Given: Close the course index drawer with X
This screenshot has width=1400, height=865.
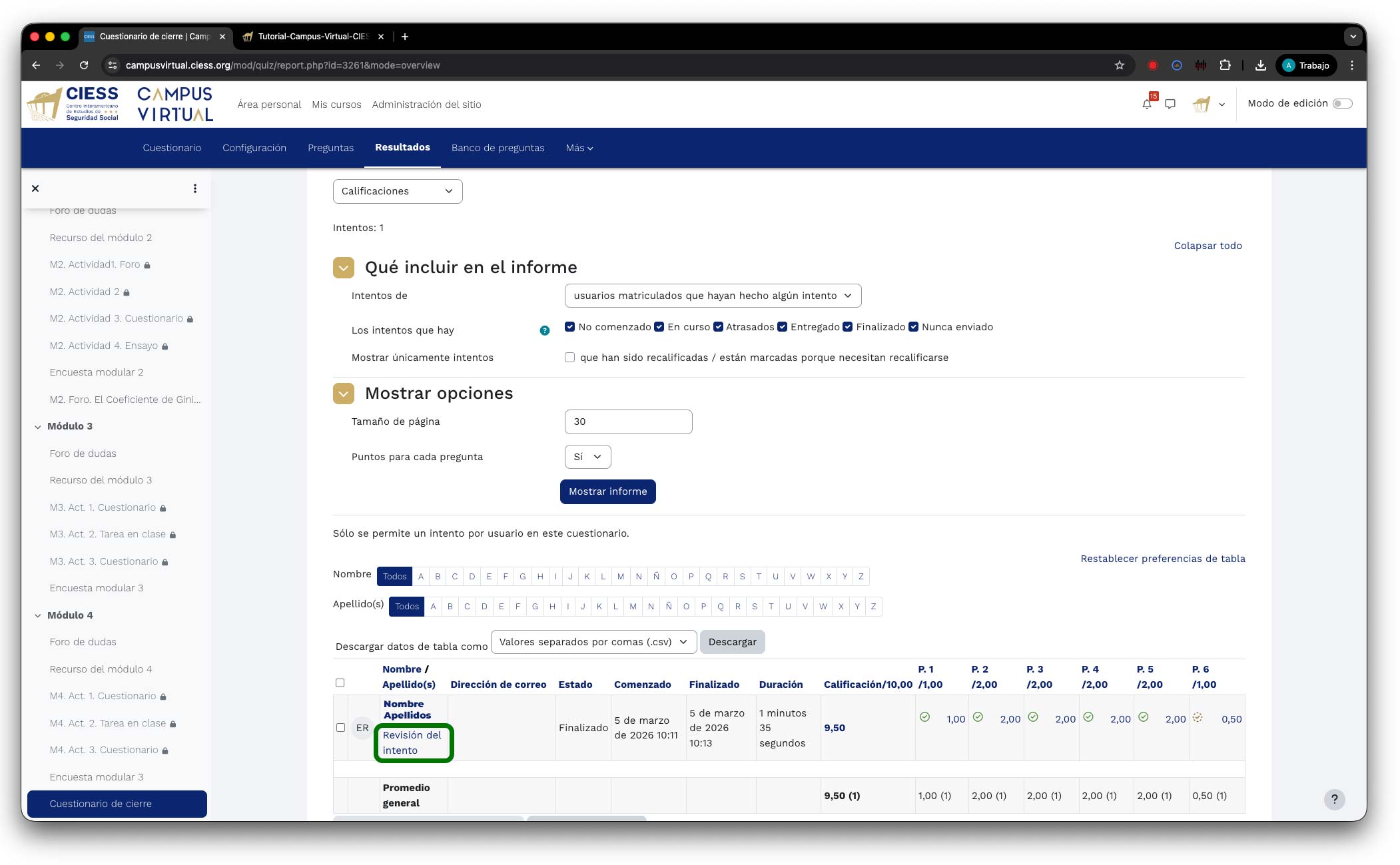Looking at the screenshot, I should click(35, 188).
